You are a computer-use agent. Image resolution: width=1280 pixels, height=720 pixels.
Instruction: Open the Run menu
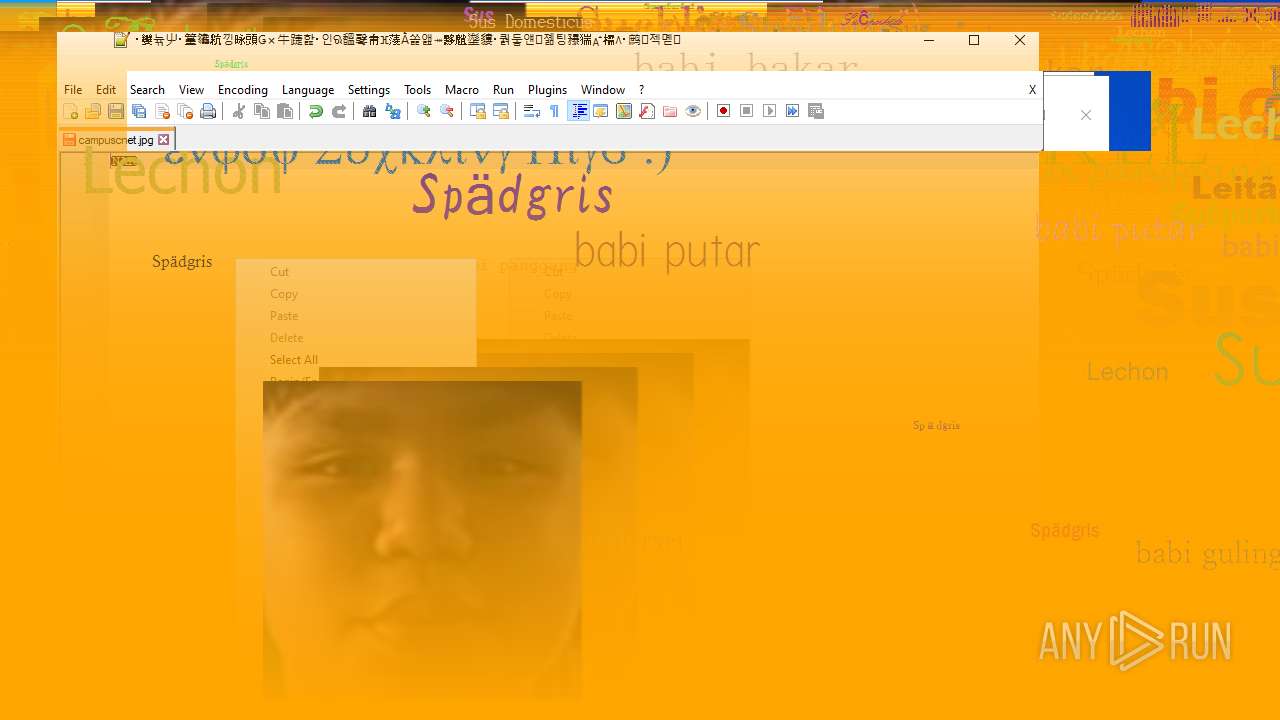503,90
